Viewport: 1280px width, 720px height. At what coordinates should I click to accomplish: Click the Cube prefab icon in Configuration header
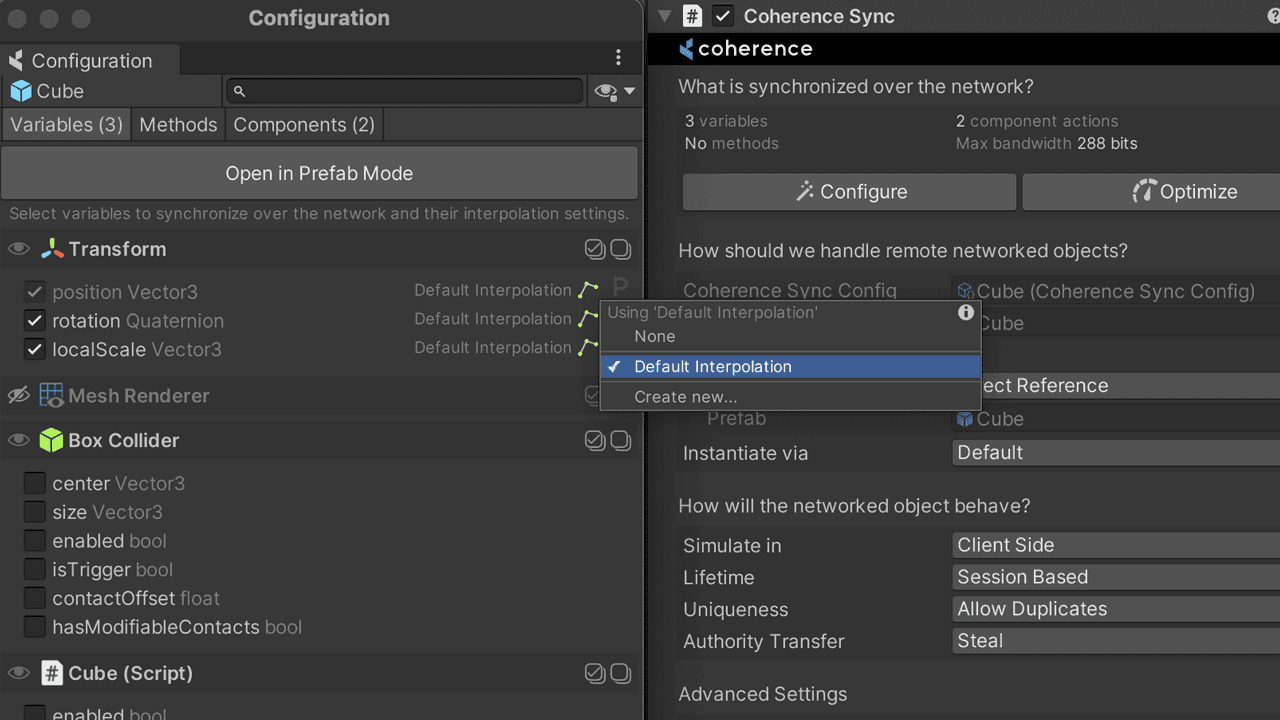coord(20,91)
